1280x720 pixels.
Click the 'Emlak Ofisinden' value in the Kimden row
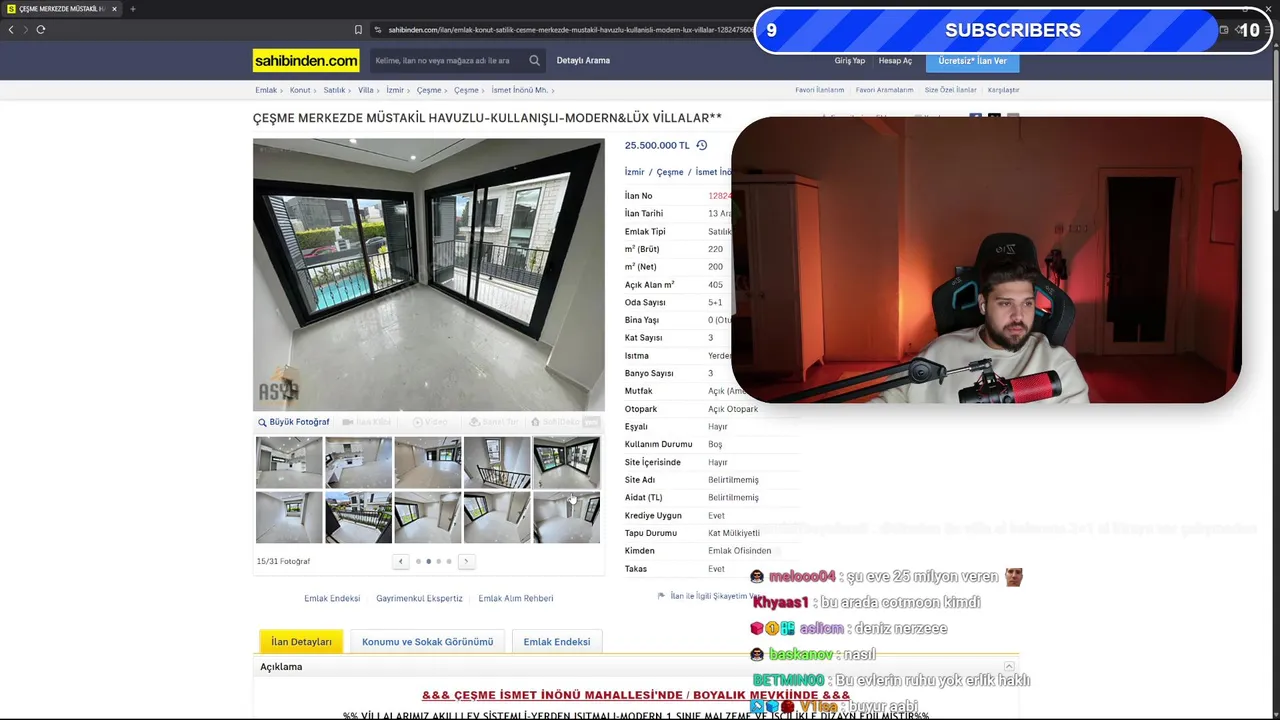pyautogui.click(x=740, y=551)
